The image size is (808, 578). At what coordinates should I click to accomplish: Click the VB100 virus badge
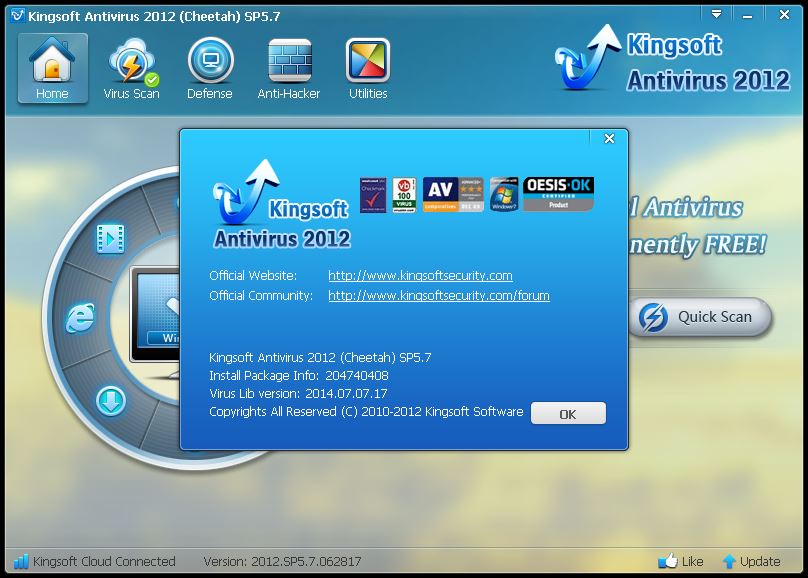(405, 195)
